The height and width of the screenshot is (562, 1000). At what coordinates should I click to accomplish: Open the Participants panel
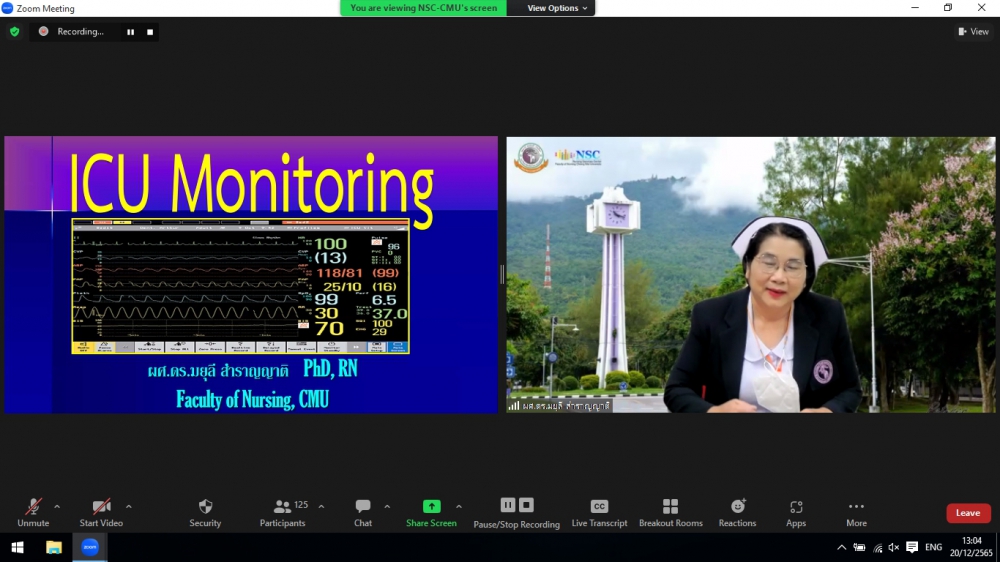pyautogui.click(x=283, y=512)
